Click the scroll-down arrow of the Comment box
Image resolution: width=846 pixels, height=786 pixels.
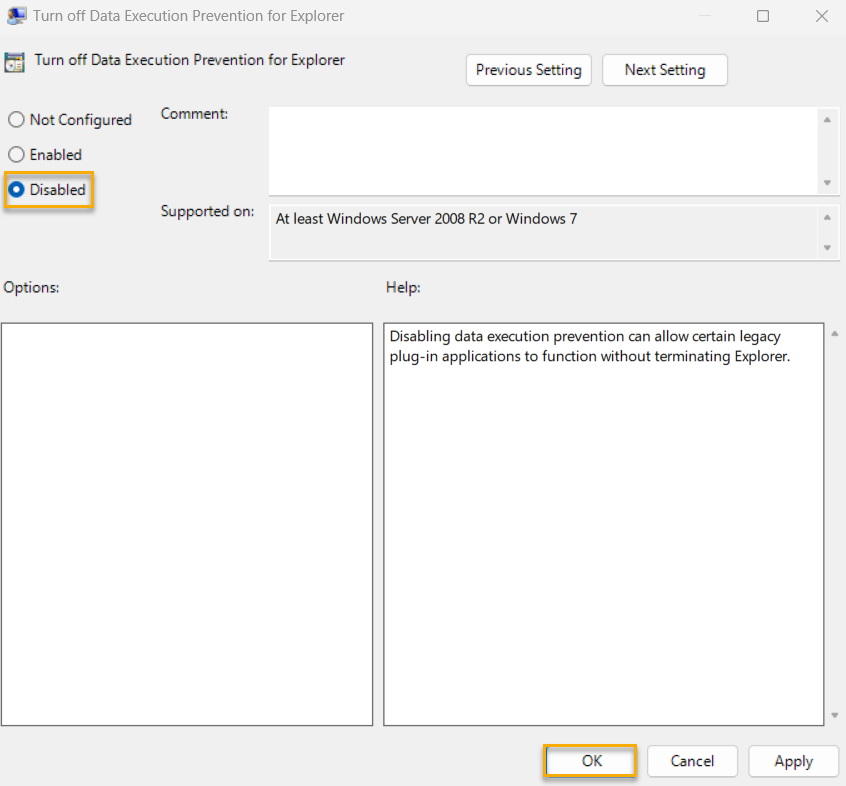(829, 183)
